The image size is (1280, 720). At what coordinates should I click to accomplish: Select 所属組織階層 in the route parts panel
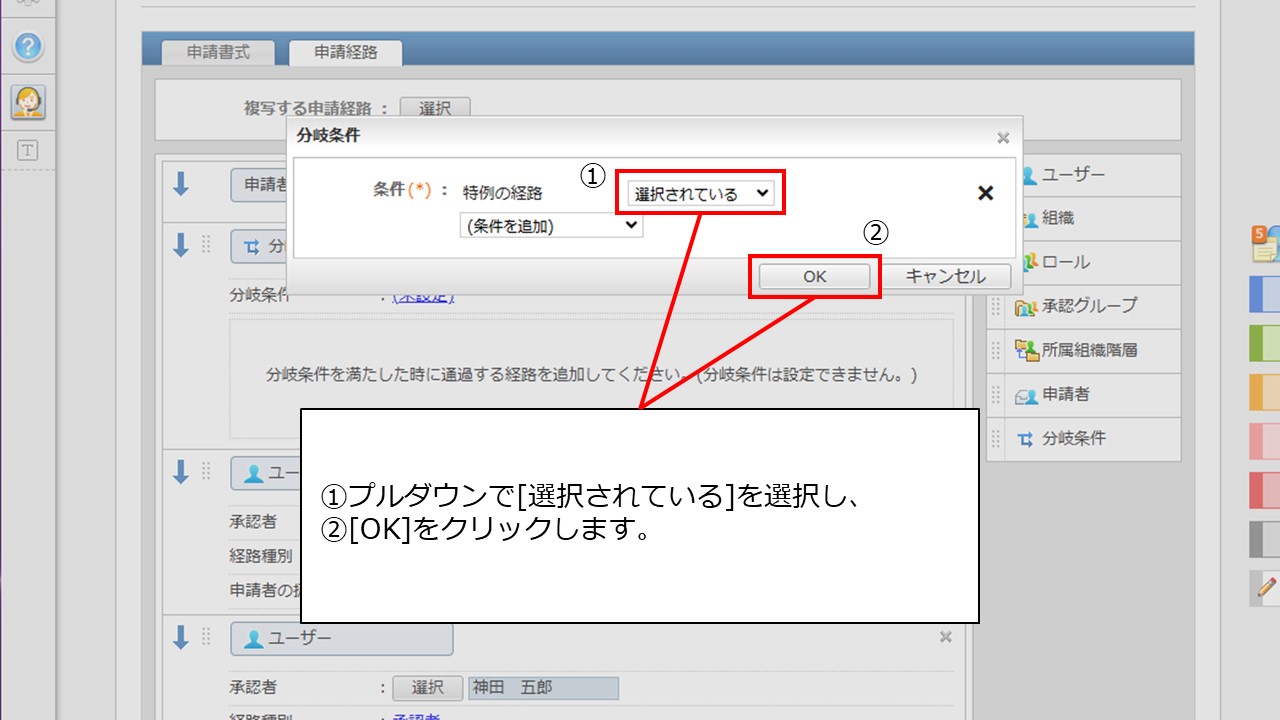coord(1088,350)
